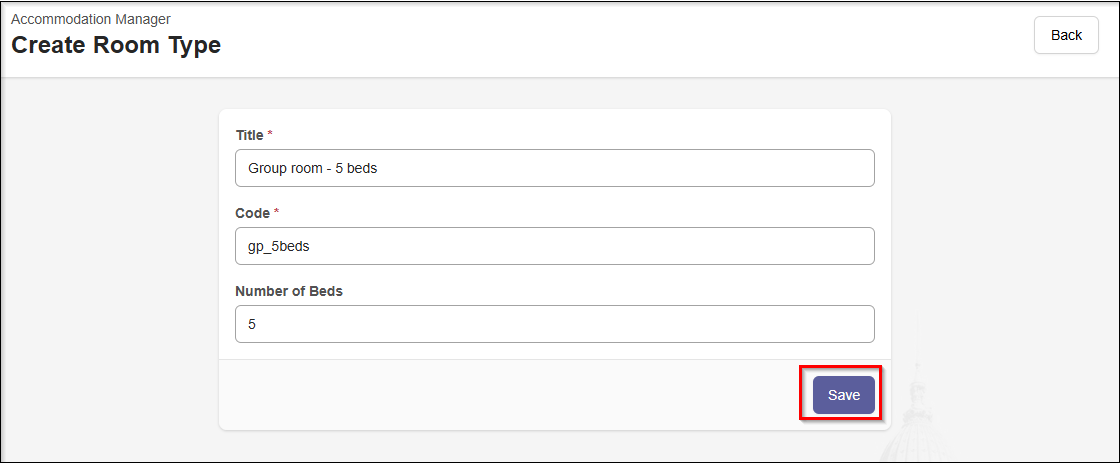The image size is (1120, 463).
Task: Focus the Title input field
Action: (554, 168)
